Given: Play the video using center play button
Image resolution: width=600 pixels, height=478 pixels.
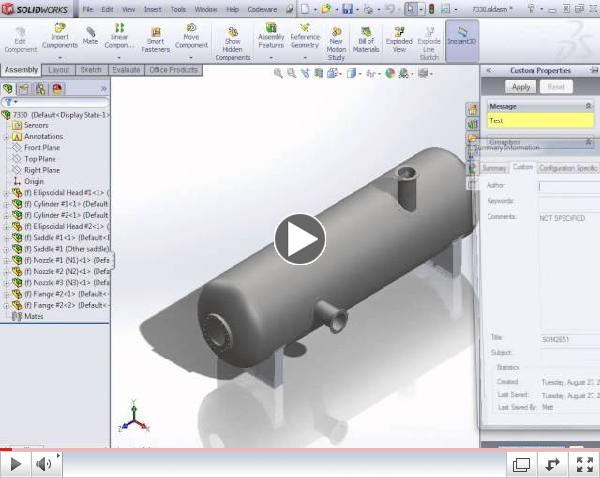Looking at the screenshot, I should pos(299,238).
